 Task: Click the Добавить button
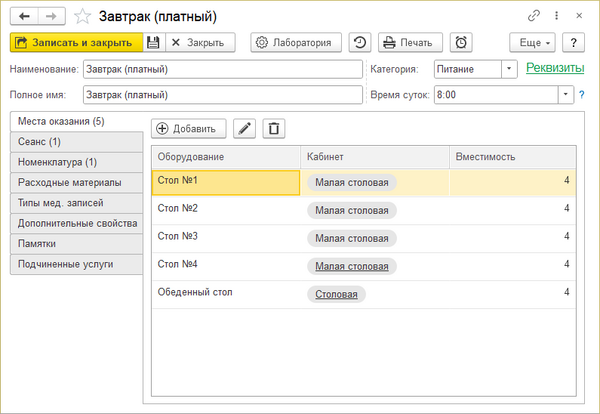[189, 129]
